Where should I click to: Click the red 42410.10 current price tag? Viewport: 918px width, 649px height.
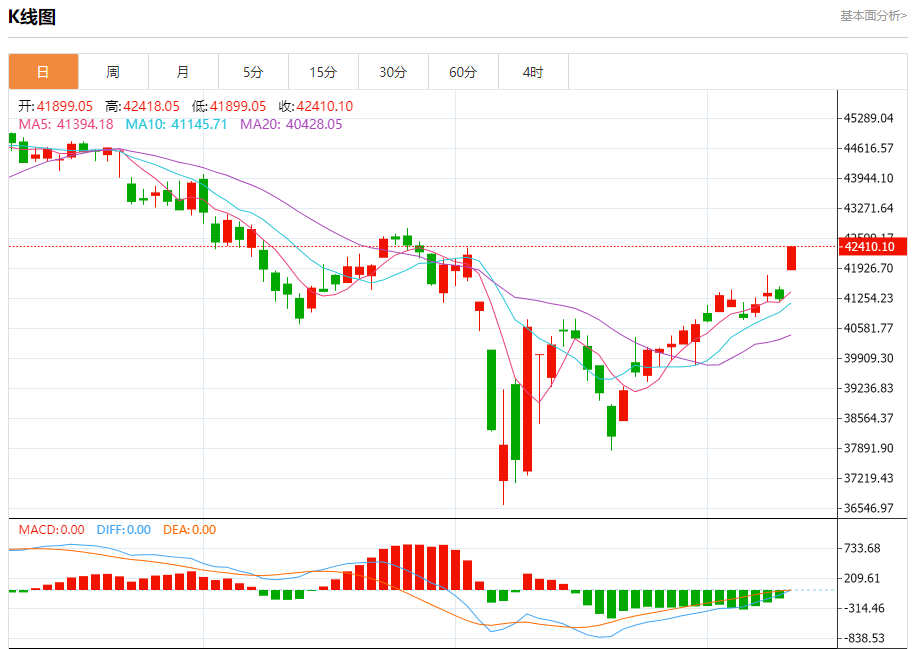pyautogui.click(x=872, y=246)
